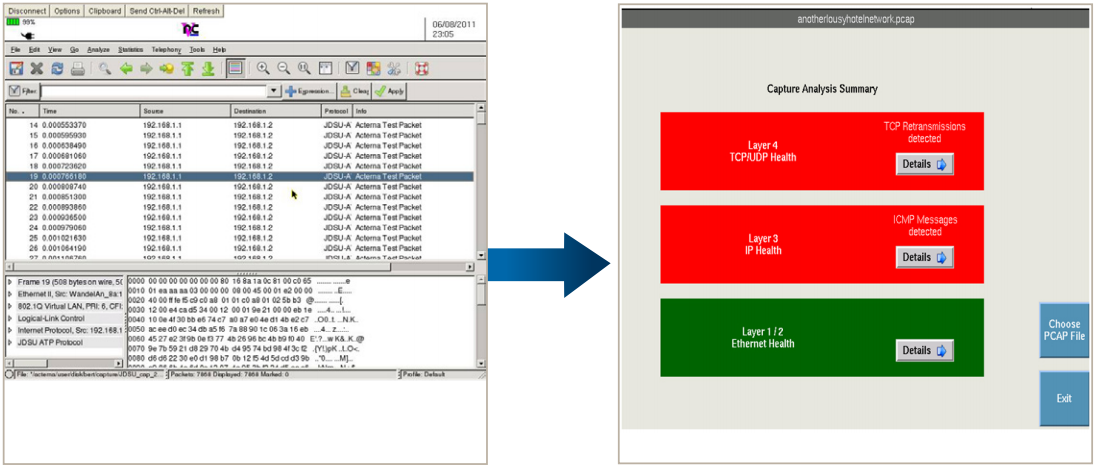Reset zoom to normal size
Viewport: 1095px width, 465px height.
(x=304, y=68)
